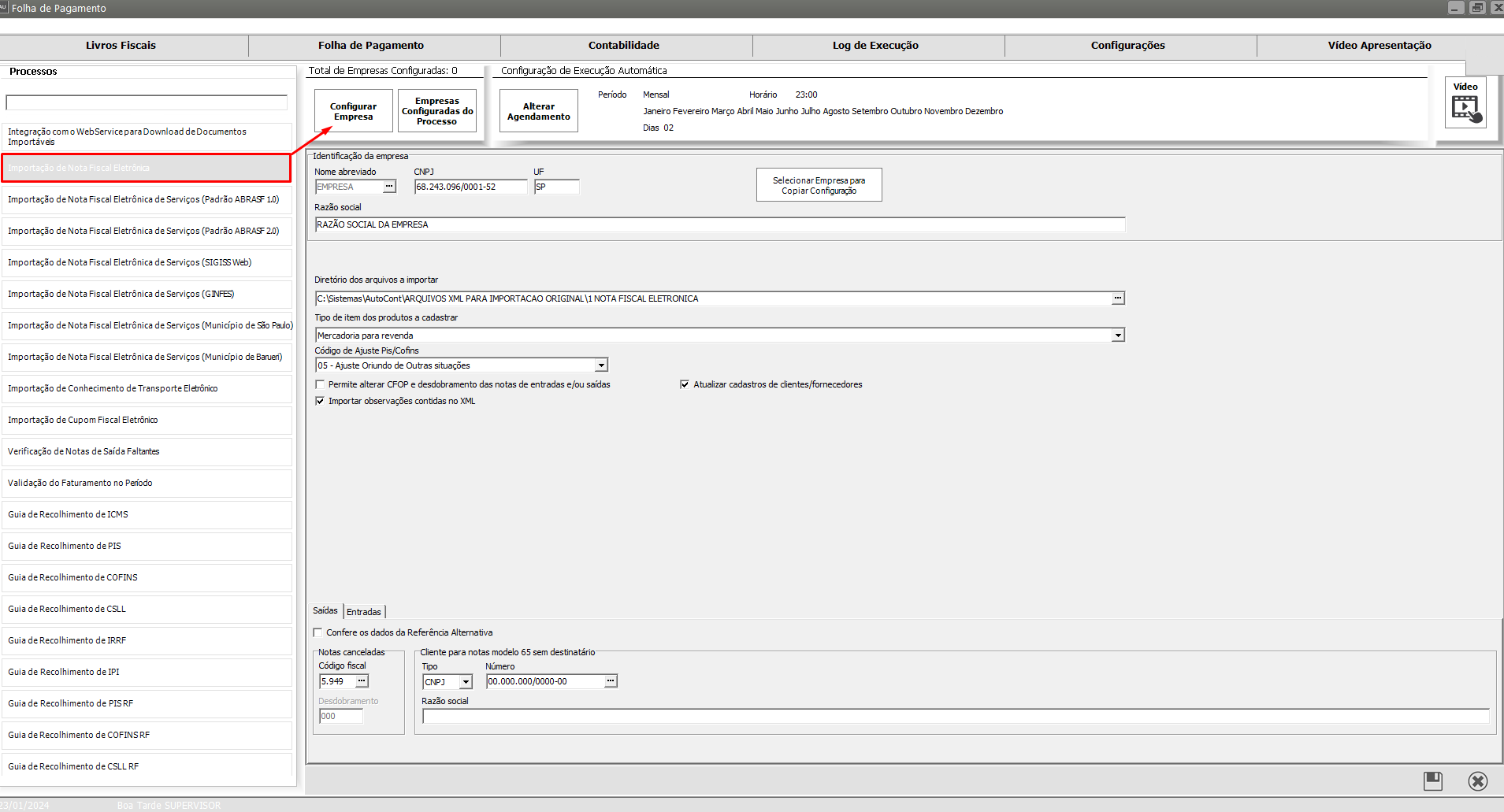Select Importação de Conhecimento de Transporte Eletrônico
1504x812 pixels.
(147, 389)
